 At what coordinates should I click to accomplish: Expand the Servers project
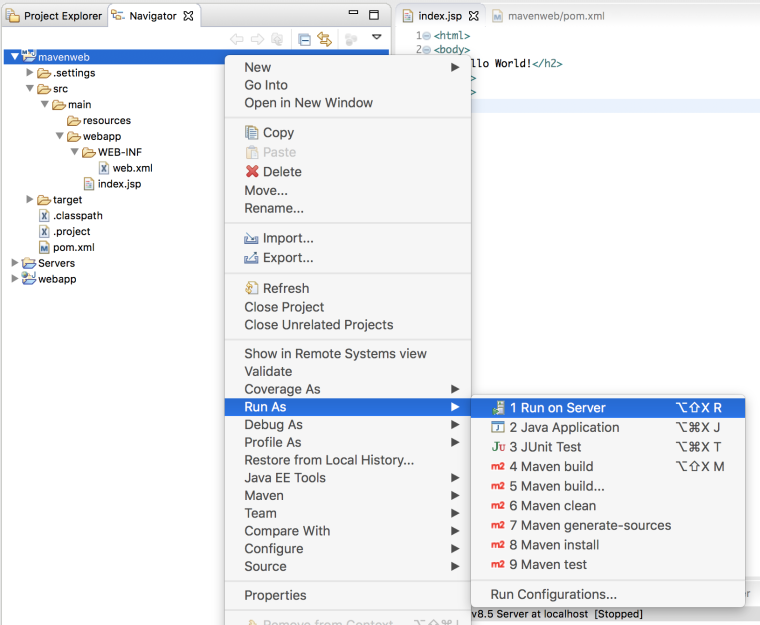(15, 263)
